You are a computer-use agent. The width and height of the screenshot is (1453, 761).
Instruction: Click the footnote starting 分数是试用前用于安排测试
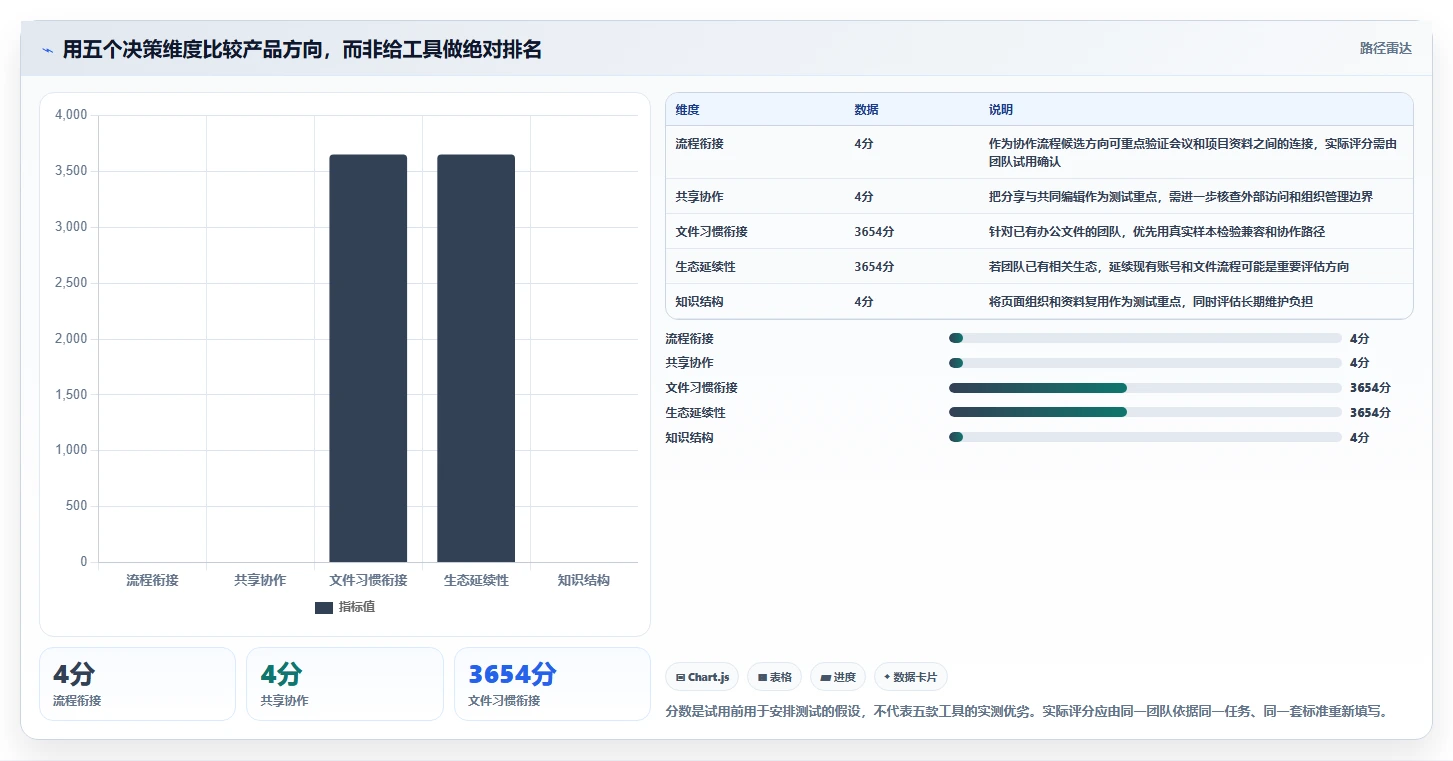1027,712
